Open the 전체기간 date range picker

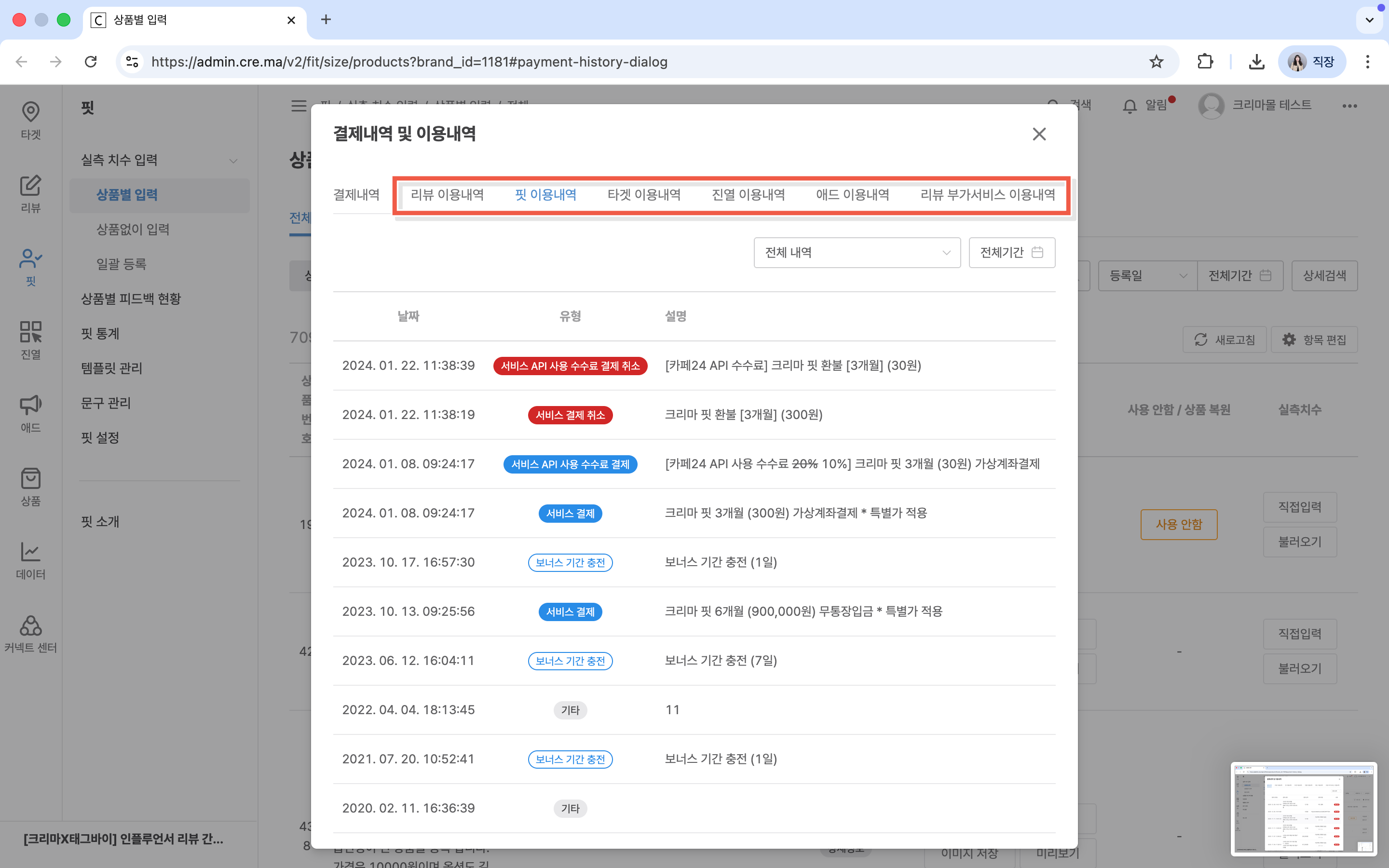[x=1011, y=252]
